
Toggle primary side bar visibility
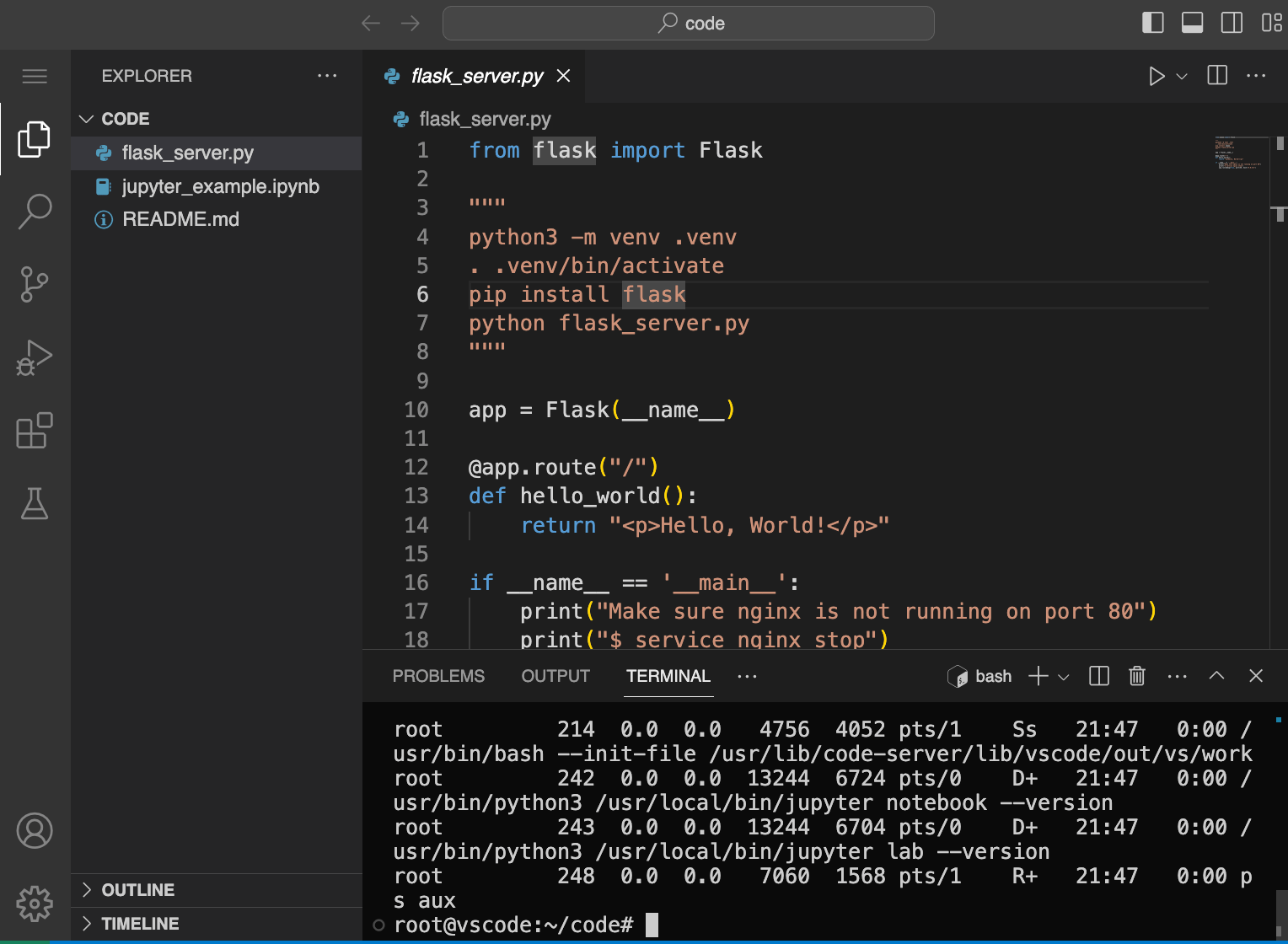(x=1152, y=23)
